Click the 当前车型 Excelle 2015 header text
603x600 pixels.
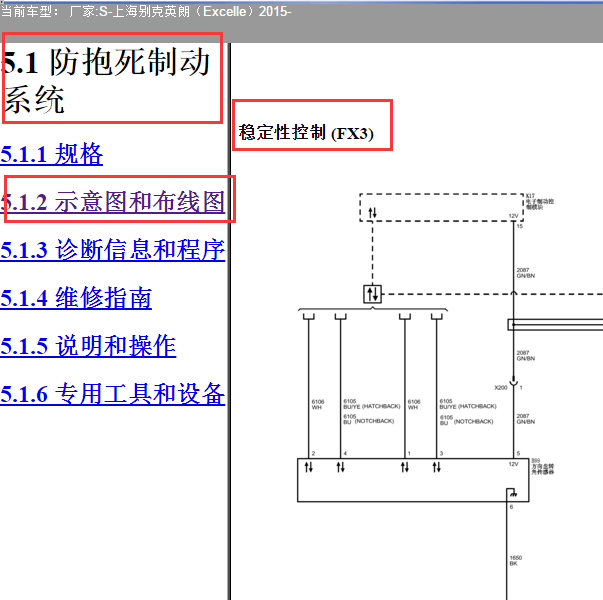[x=146, y=11]
